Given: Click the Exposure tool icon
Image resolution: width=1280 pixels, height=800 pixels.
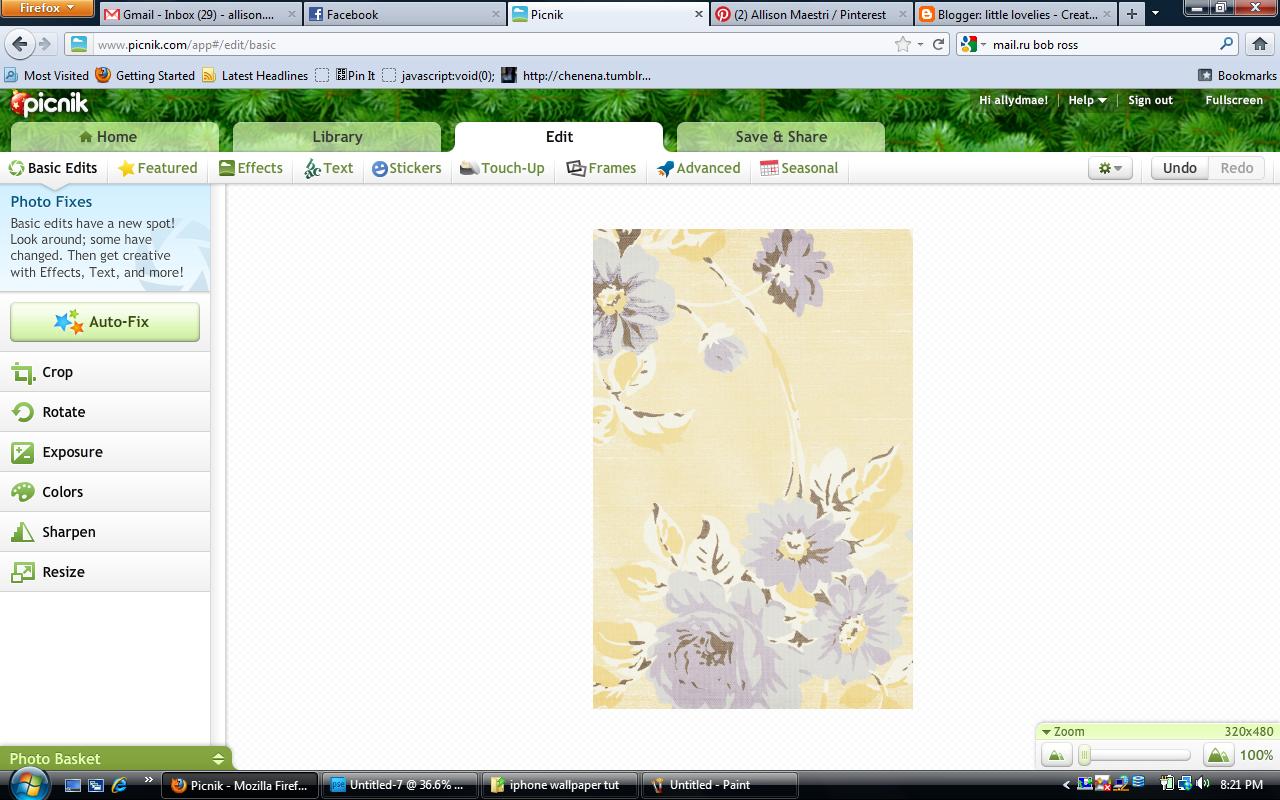Looking at the screenshot, I should [22, 452].
